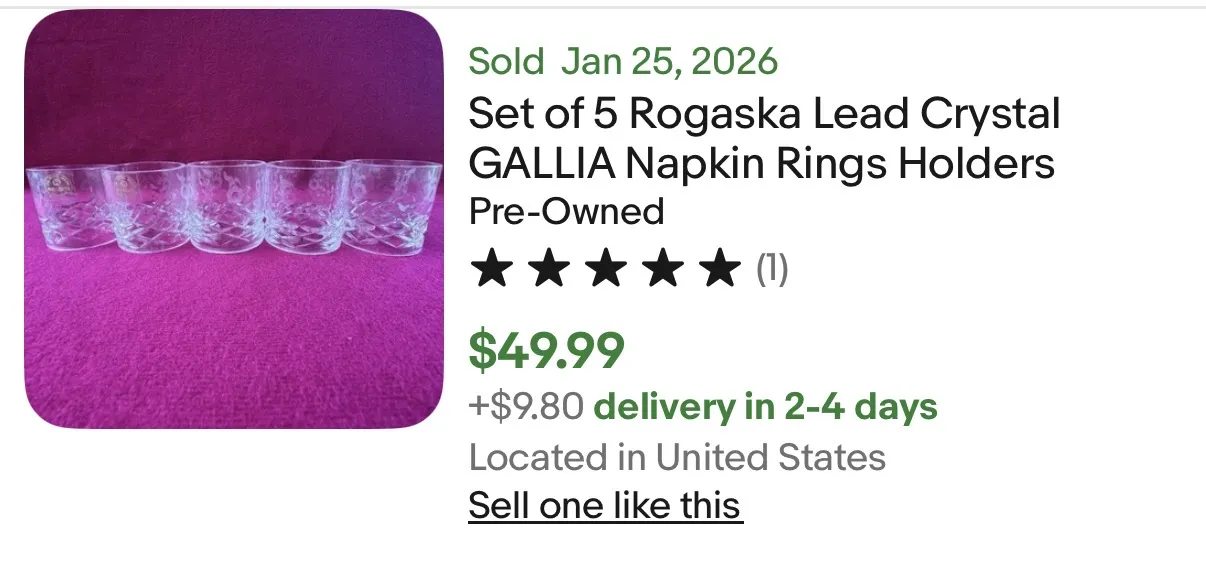The width and height of the screenshot is (1206, 585).
Task: Open the Rogaska Lead Crystal listing title
Action: (x=764, y=115)
